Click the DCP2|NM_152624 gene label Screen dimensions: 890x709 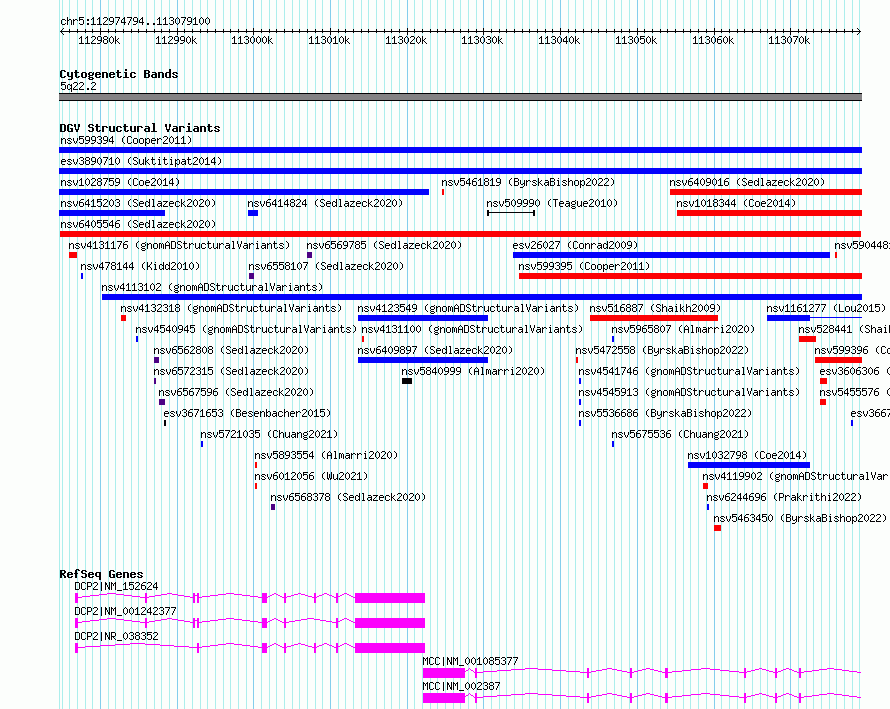pyautogui.click(x=116, y=586)
